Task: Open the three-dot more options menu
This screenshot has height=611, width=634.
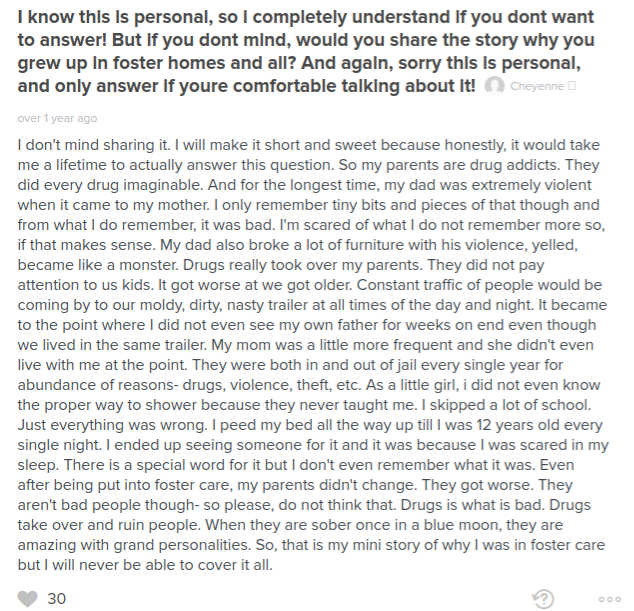Action: [610, 599]
